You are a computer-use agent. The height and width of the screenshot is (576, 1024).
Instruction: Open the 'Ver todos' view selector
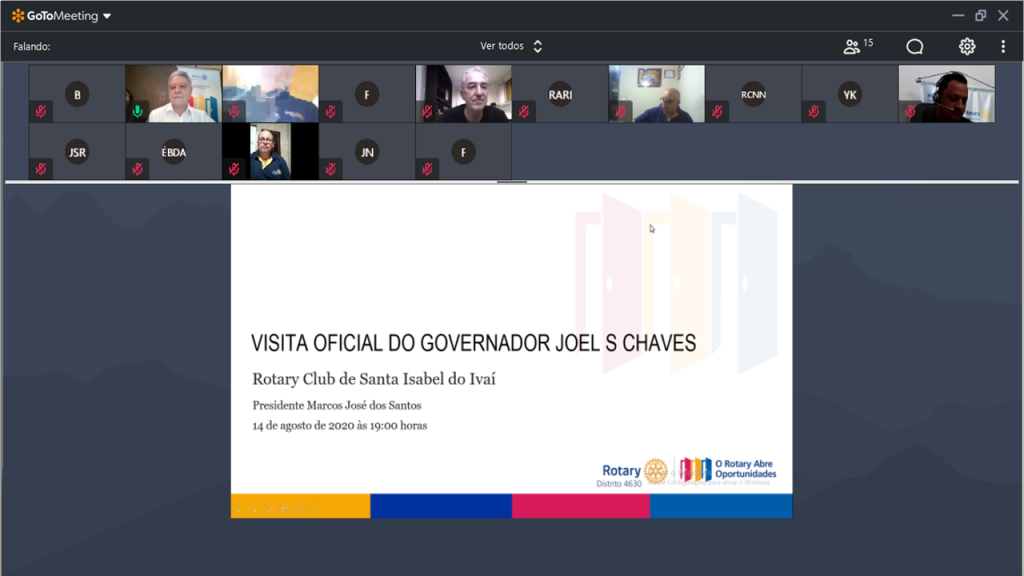tap(502, 46)
